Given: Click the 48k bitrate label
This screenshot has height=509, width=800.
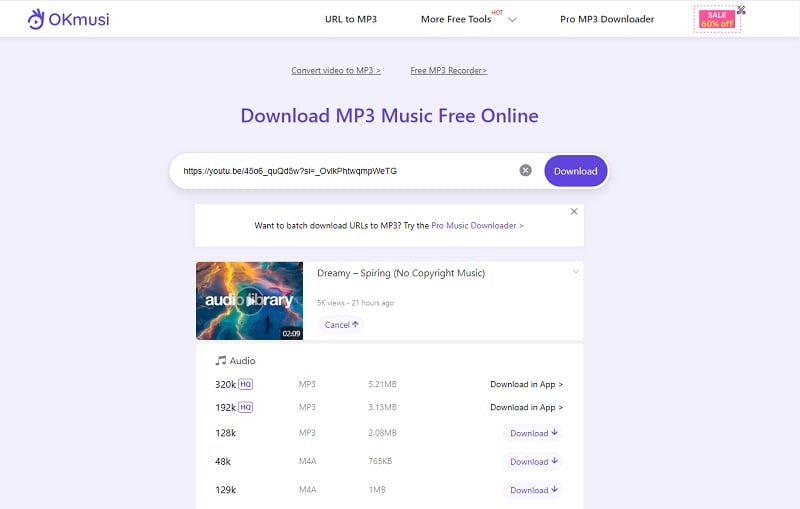Looking at the screenshot, I should click(x=223, y=462).
